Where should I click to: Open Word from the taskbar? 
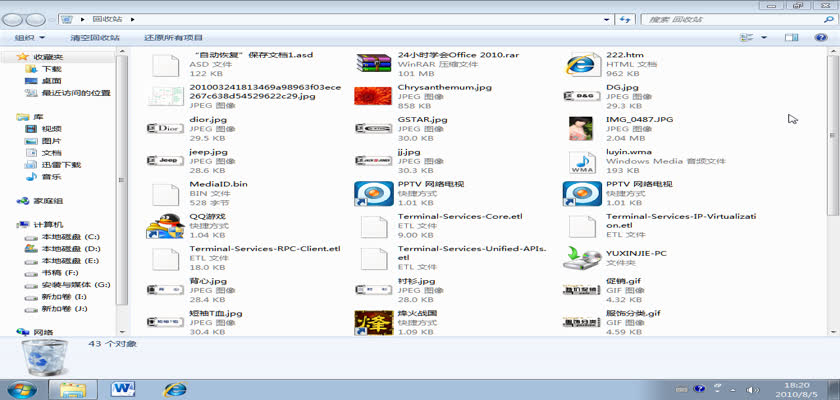pyautogui.click(x=125, y=387)
